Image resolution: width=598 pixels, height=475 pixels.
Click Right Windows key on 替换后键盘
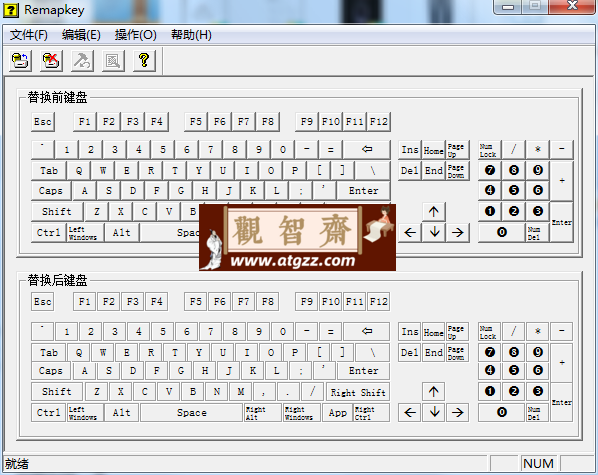tap(302, 413)
